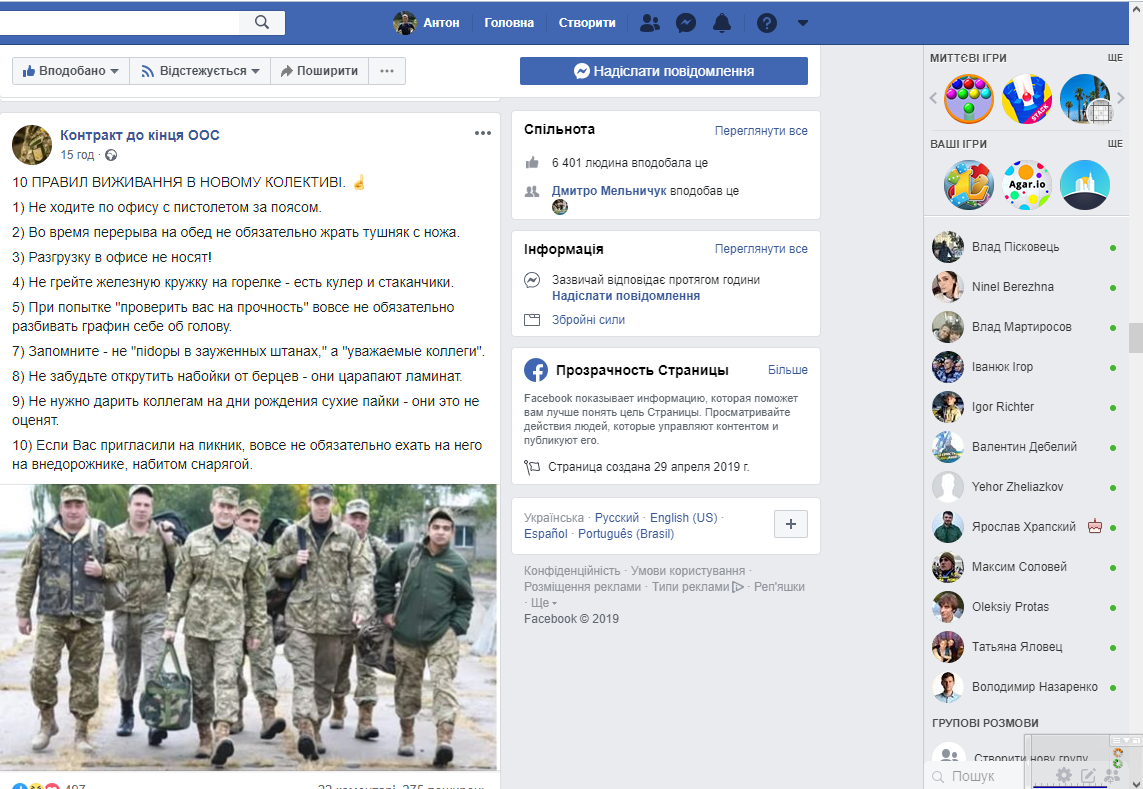Open the Help question mark icon
This screenshot has height=789, width=1143.
[766, 23]
